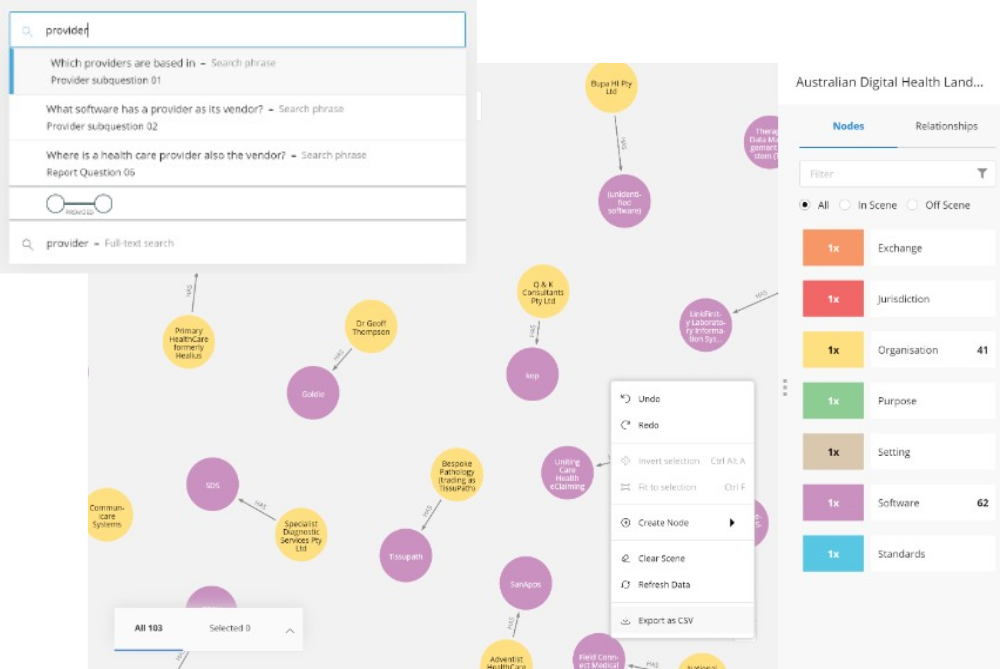Click the Purpose label in node list
Screen dimensions: 1000x669
(897, 401)
